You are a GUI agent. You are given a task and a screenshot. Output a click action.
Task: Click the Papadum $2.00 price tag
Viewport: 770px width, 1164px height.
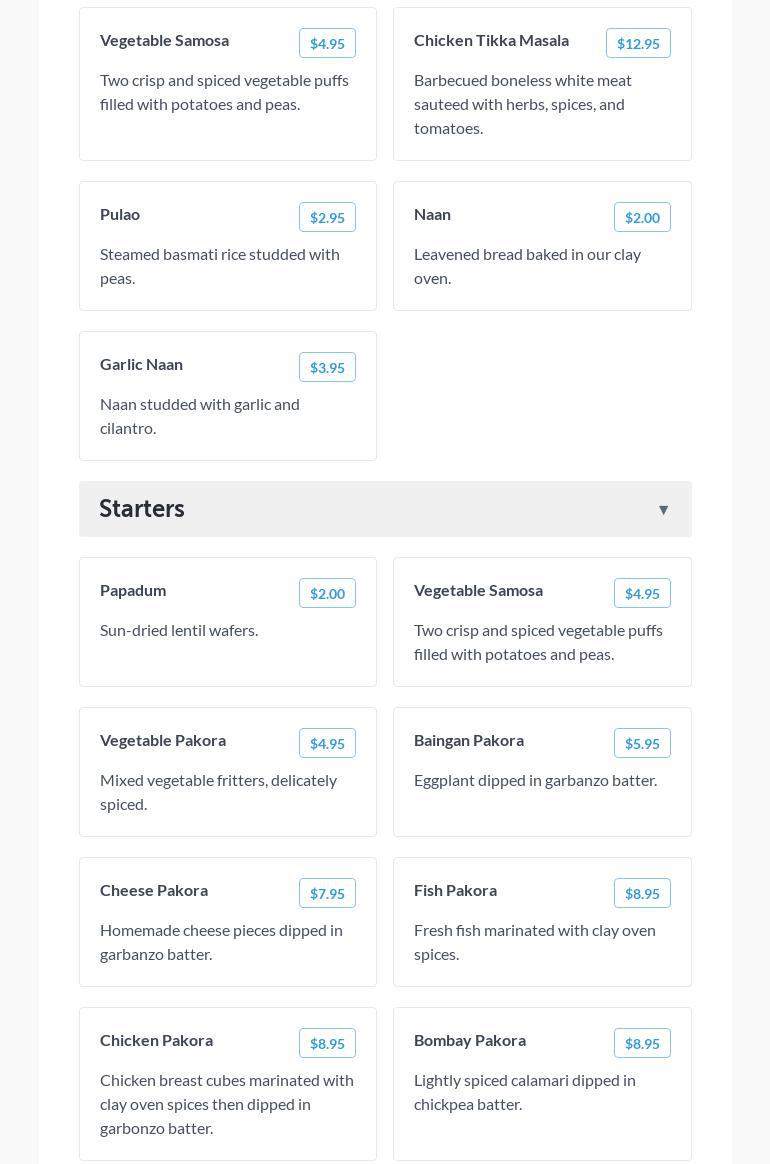(x=327, y=593)
